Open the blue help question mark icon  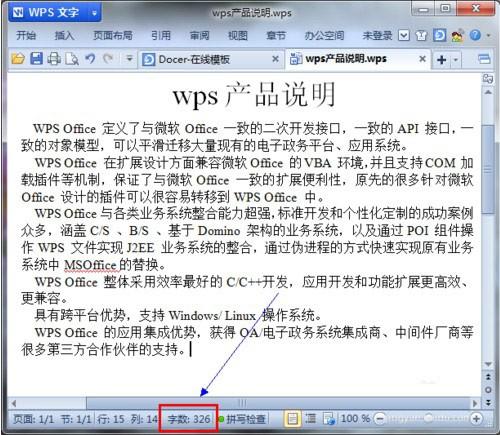(476, 35)
